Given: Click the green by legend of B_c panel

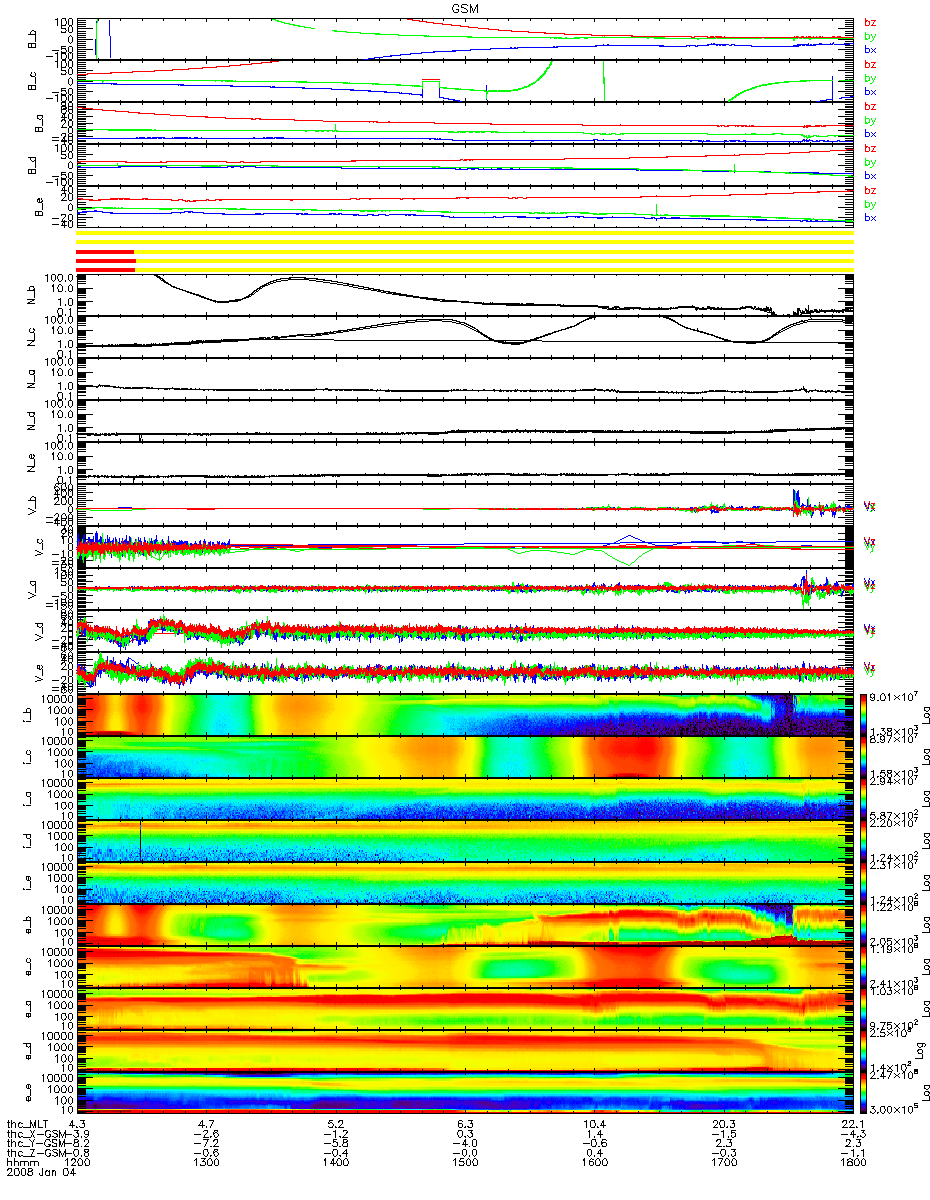Looking at the screenshot, I should (x=870, y=78).
